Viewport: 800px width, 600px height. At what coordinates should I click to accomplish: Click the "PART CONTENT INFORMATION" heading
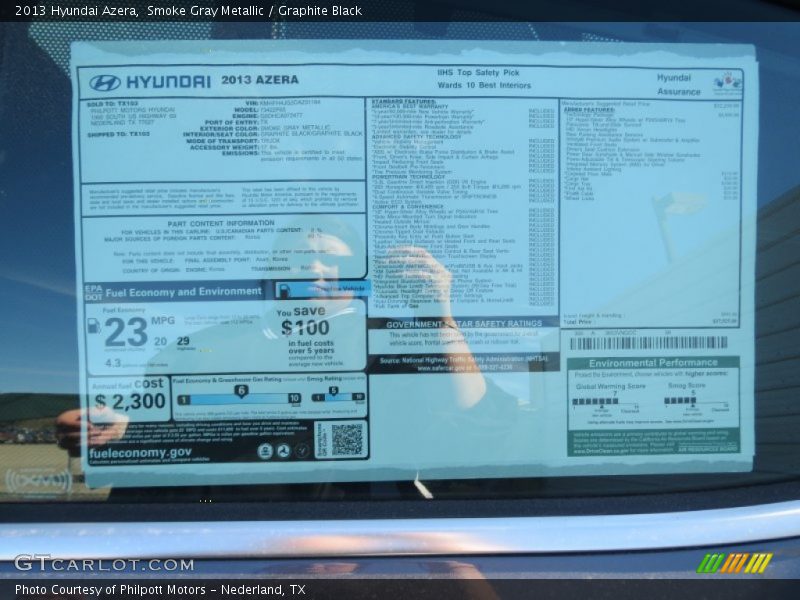click(221, 223)
